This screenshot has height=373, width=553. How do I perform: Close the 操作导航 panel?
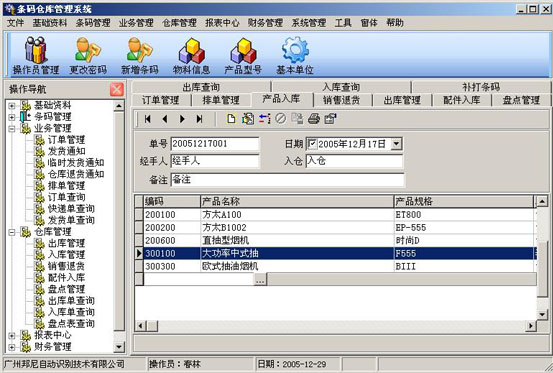coord(117,89)
